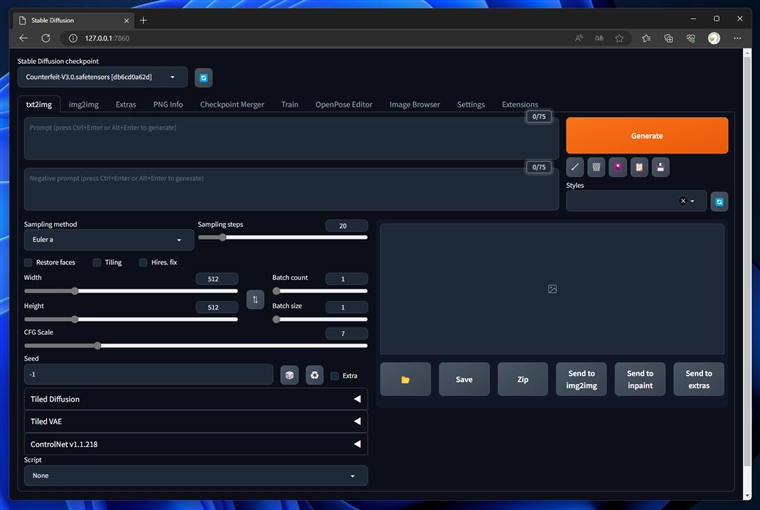Reload the browser page
This screenshot has height=510, width=760.
[x=46, y=38]
